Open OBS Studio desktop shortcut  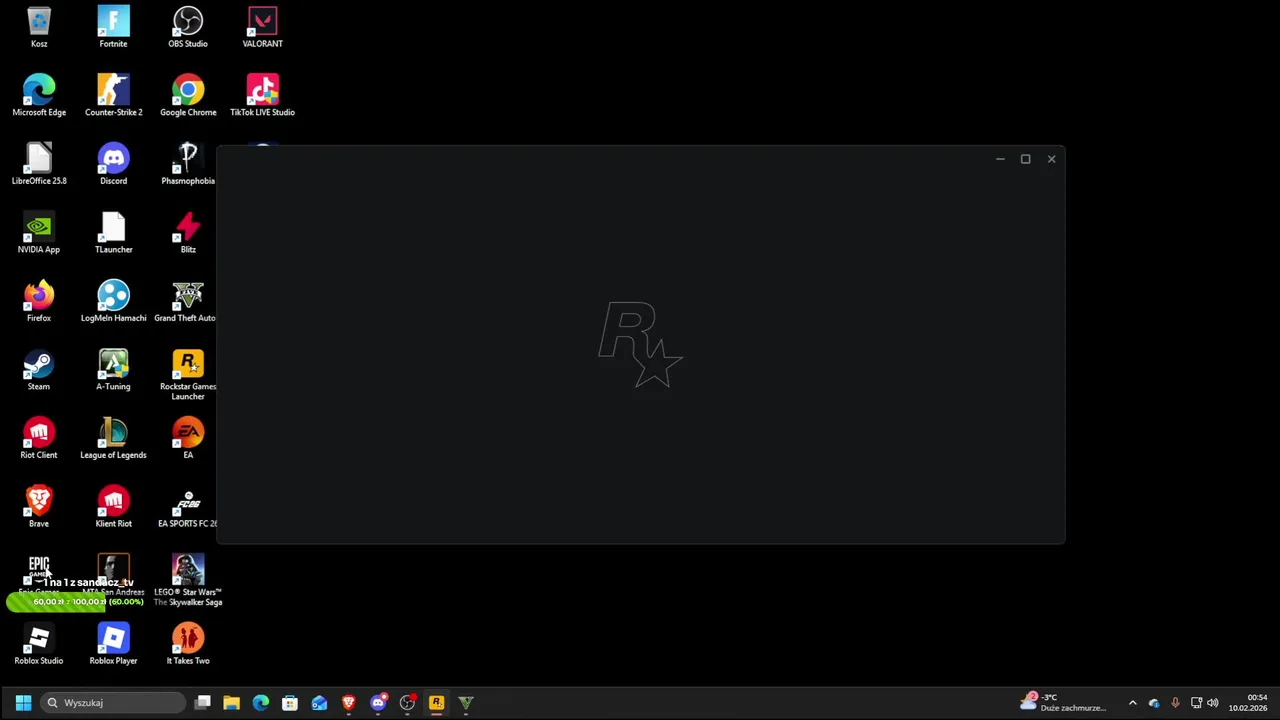188,27
